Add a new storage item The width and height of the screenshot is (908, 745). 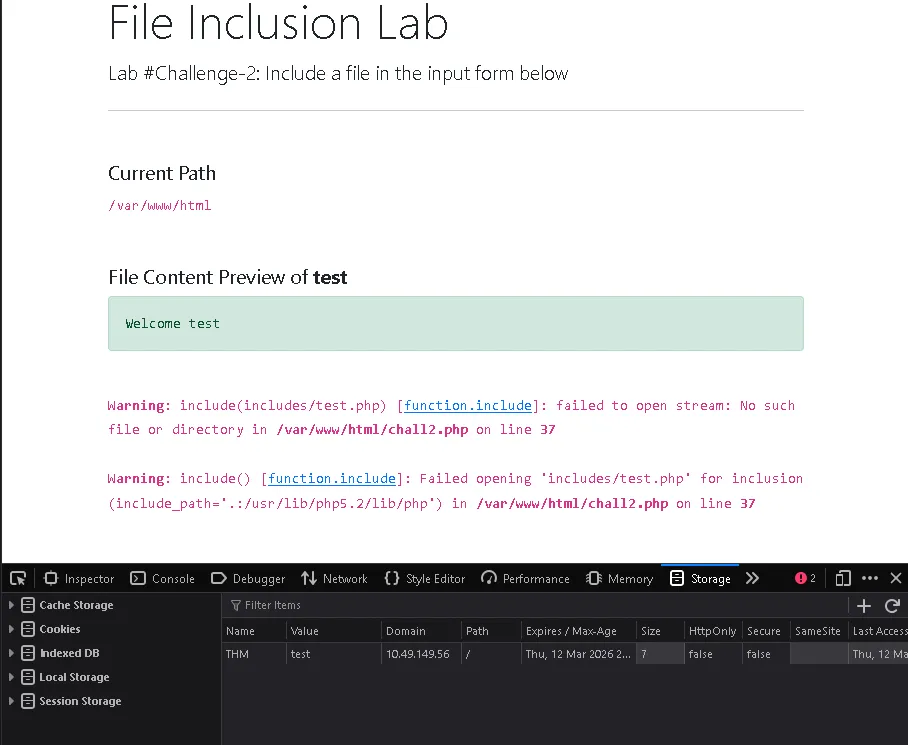pos(865,605)
